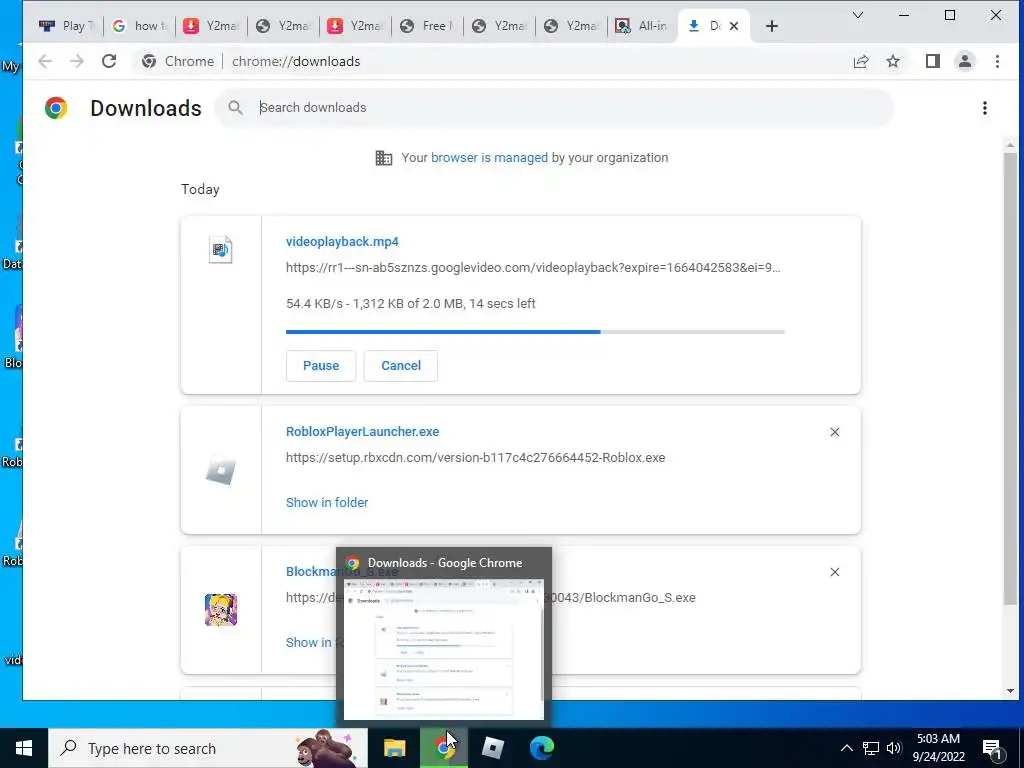The height and width of the screenshot is (768, 1024).
Task: Cancel the videoplayback.mp4 download
Action: pyautogui.click(x=401, y=366)
